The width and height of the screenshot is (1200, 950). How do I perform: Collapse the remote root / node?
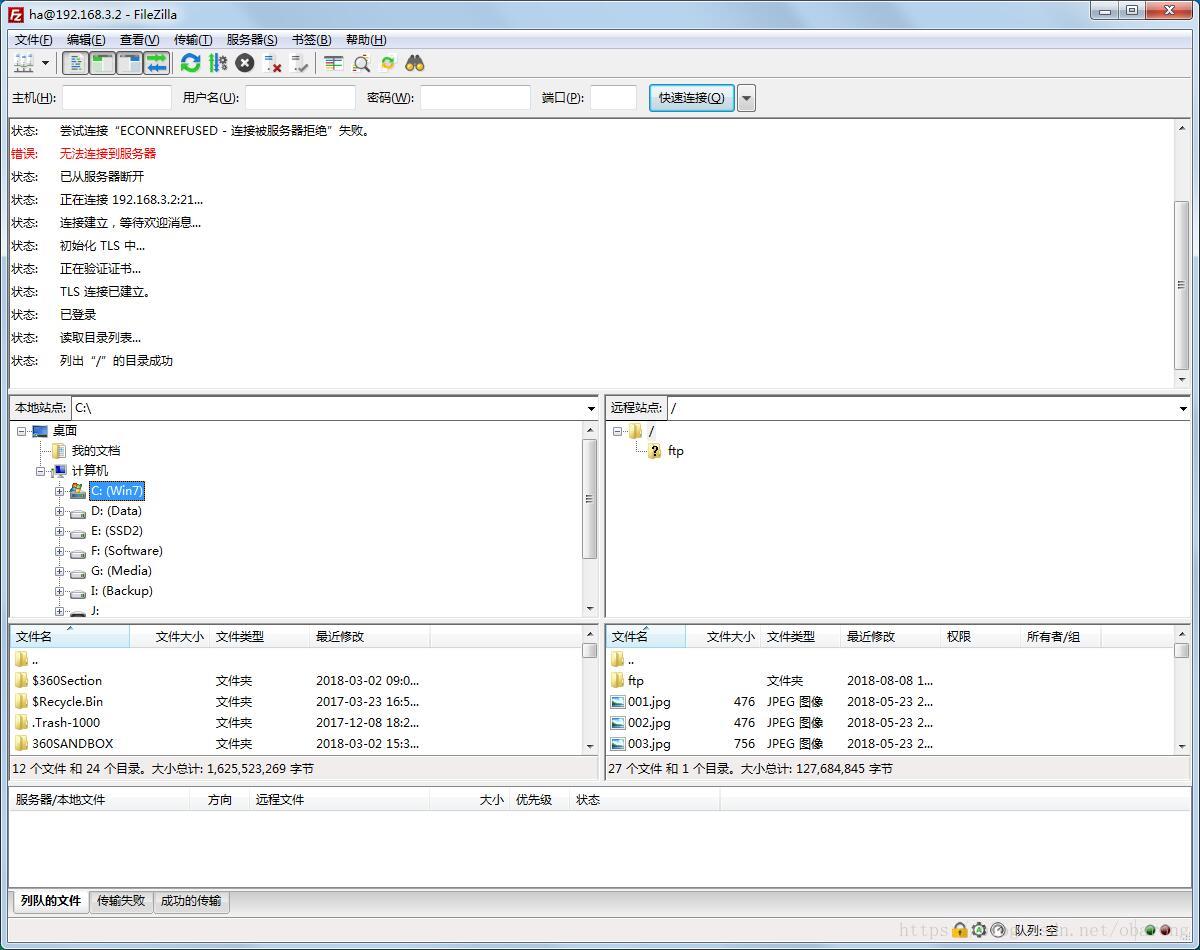[618, 431]
